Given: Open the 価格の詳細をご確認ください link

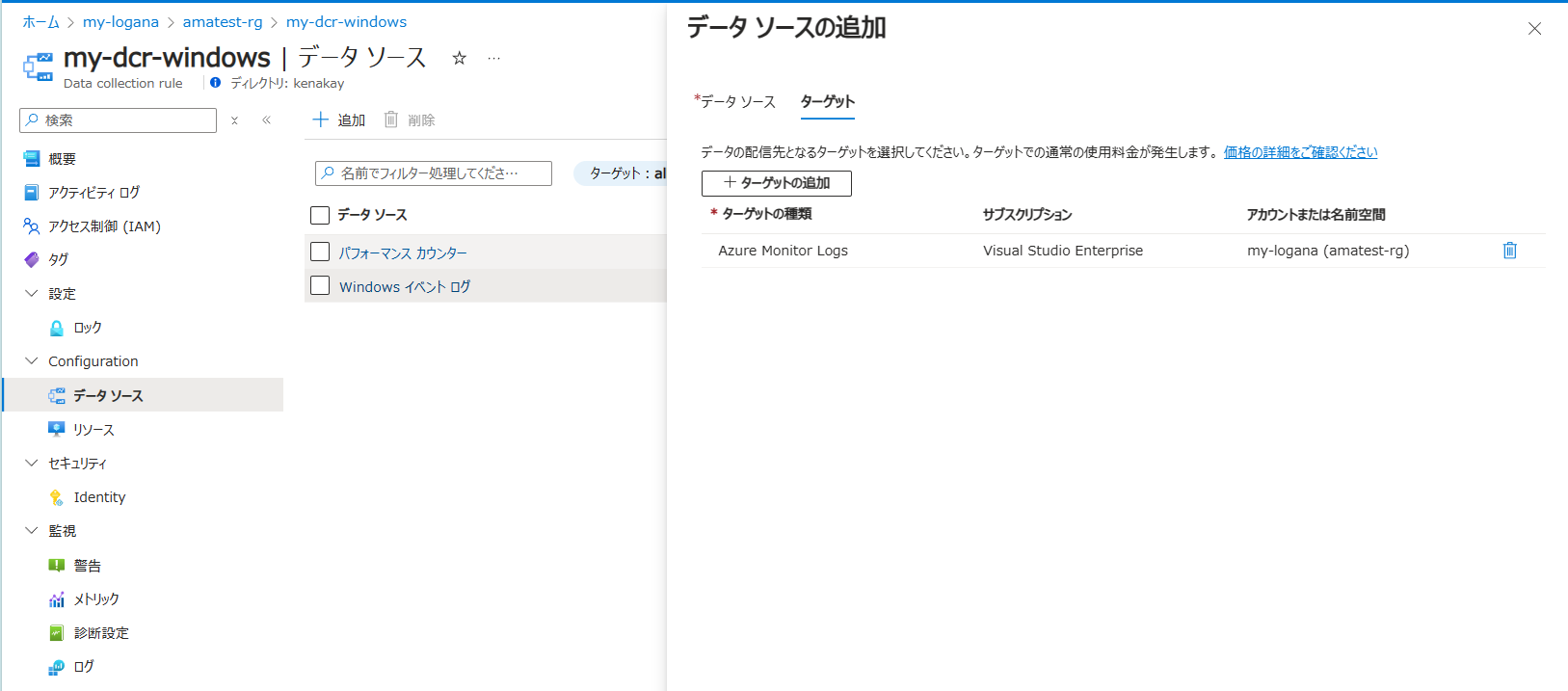Looking at the screenshot, I should point(1300,152).
